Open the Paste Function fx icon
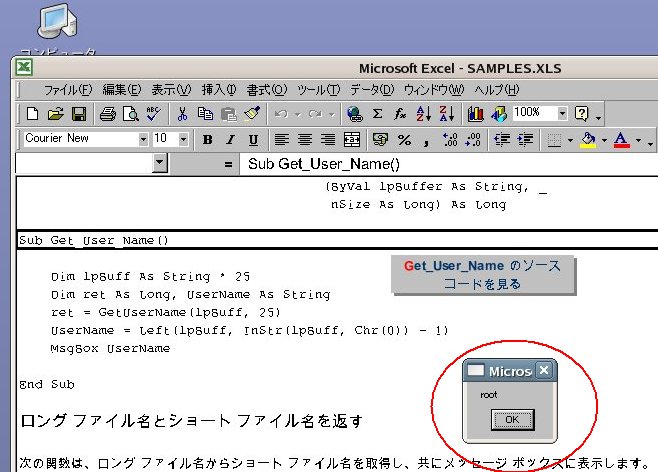 [400, 114]
